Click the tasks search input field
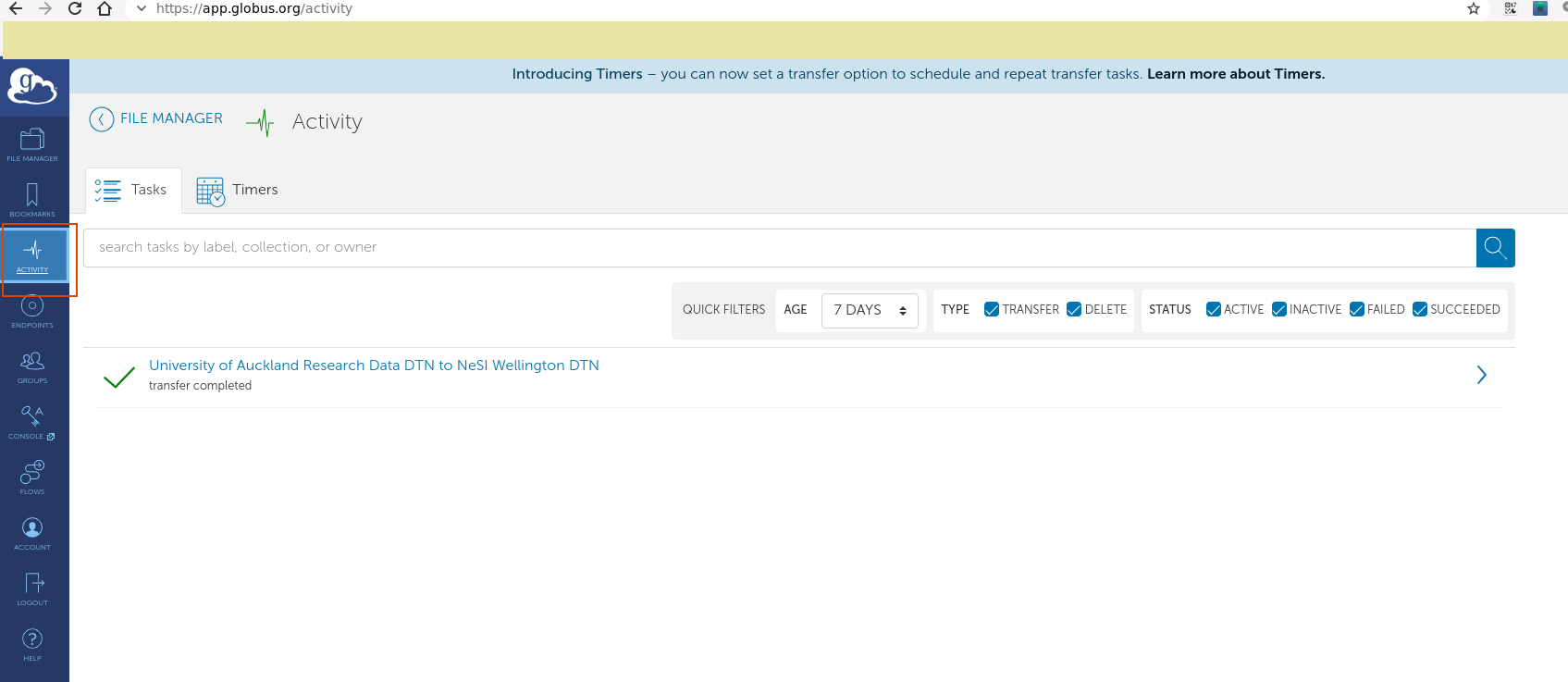Screen dimensions: 1568x682 click(780, 248)
